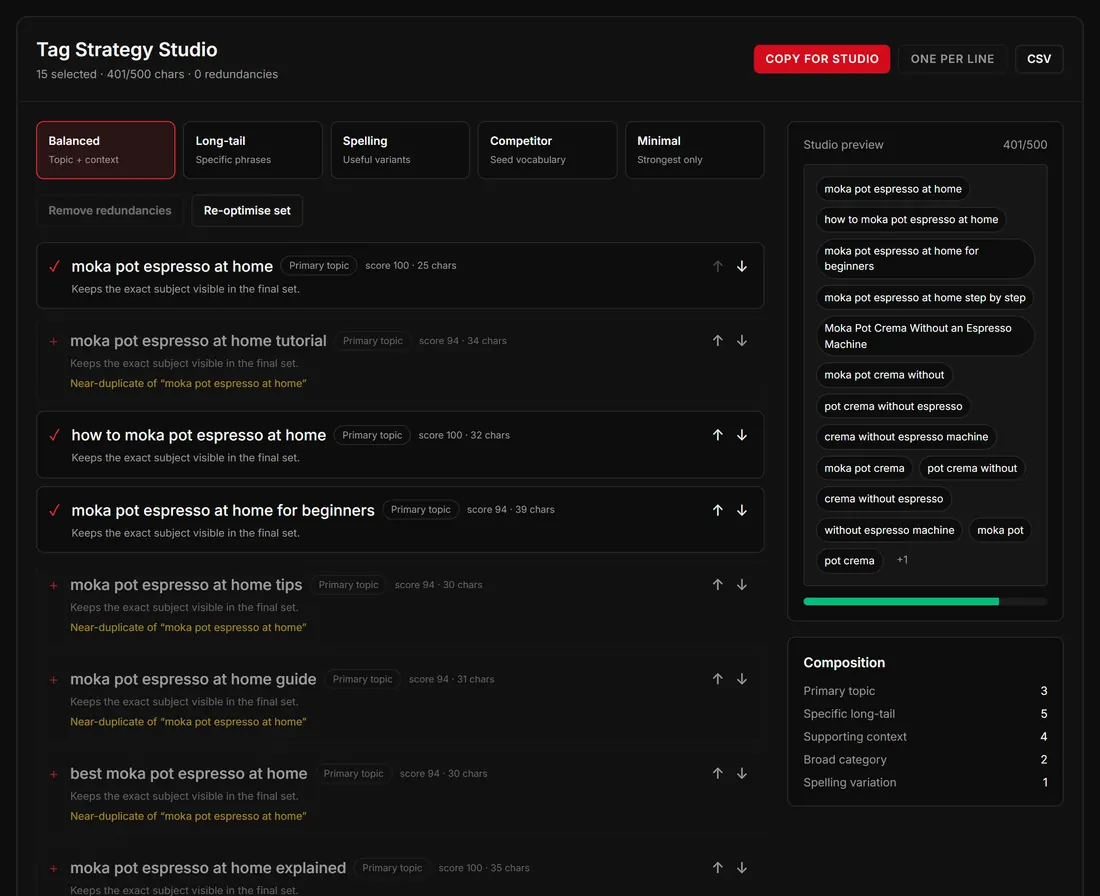Click COPY FOR STUDIO button

[x=821, y=59]
